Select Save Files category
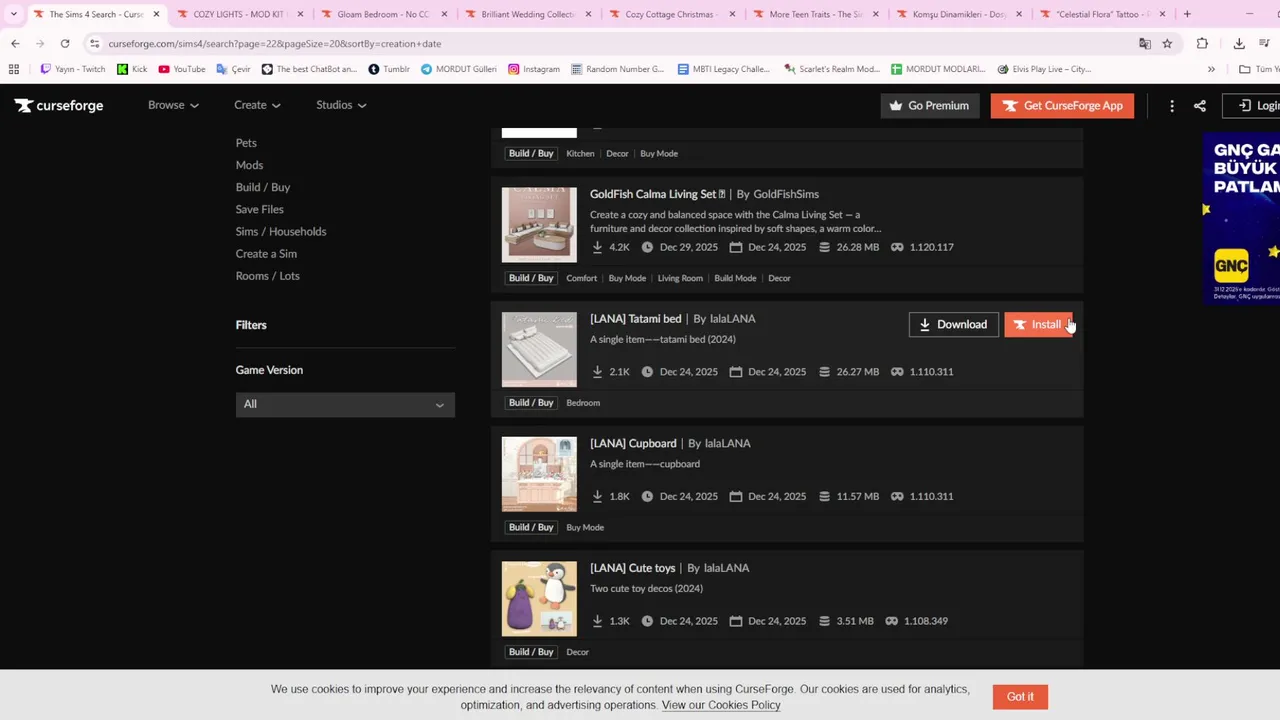The height and width of the screenshot is (720, 1280). click(260, 209)
